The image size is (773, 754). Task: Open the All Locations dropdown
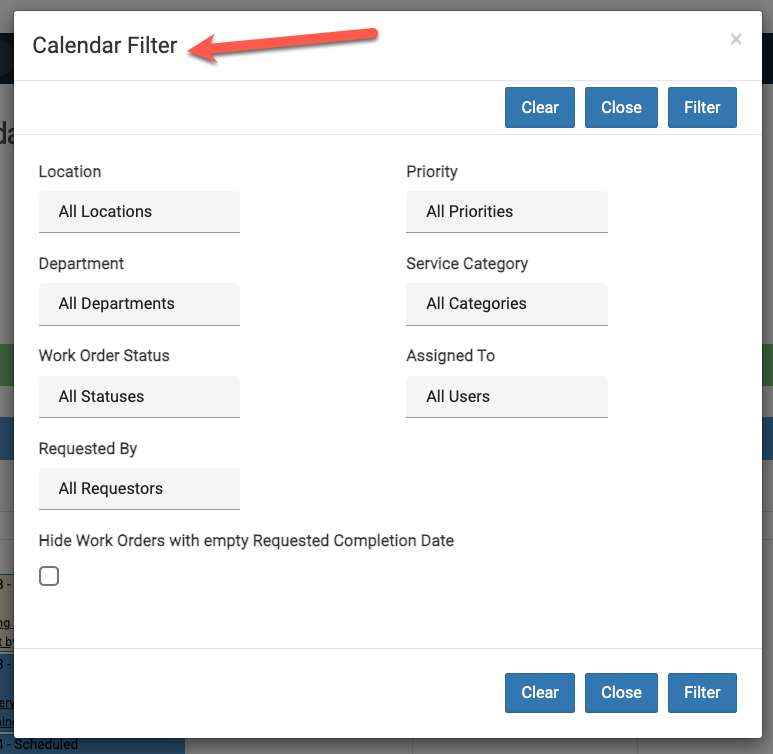[x=139, y=212]
